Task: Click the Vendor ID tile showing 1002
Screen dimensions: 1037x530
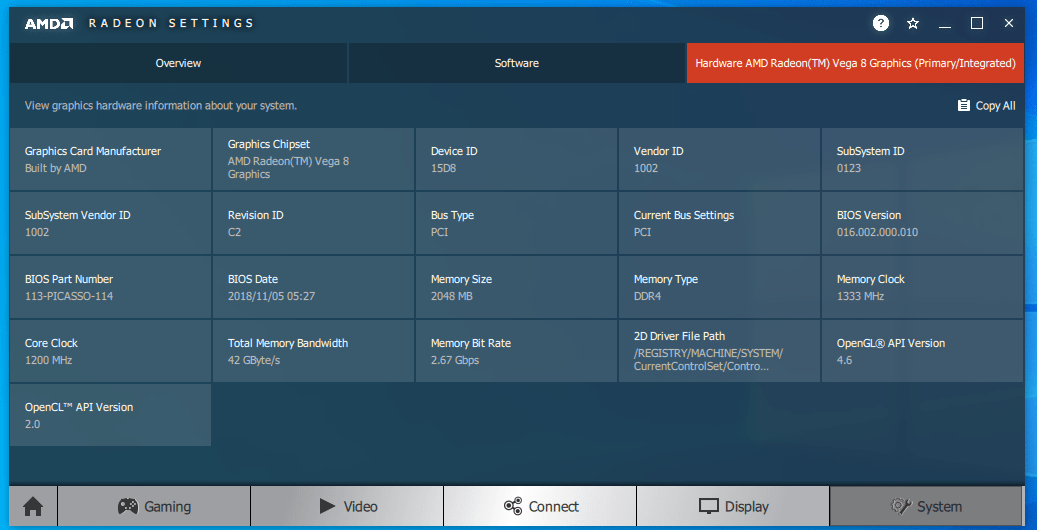Action: click(720, 159)
